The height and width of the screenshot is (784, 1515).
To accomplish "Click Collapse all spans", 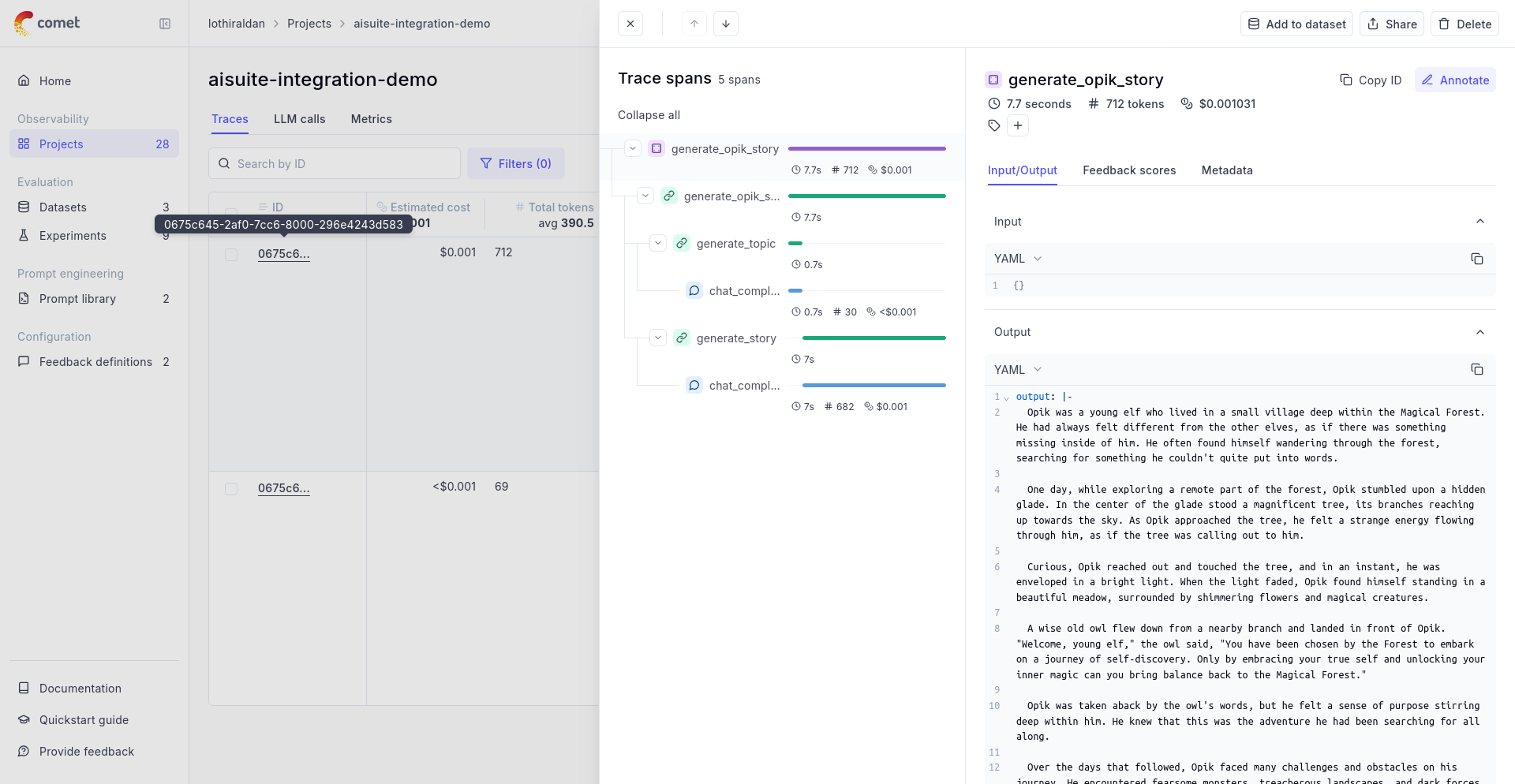I will click(x=649, y=115).
